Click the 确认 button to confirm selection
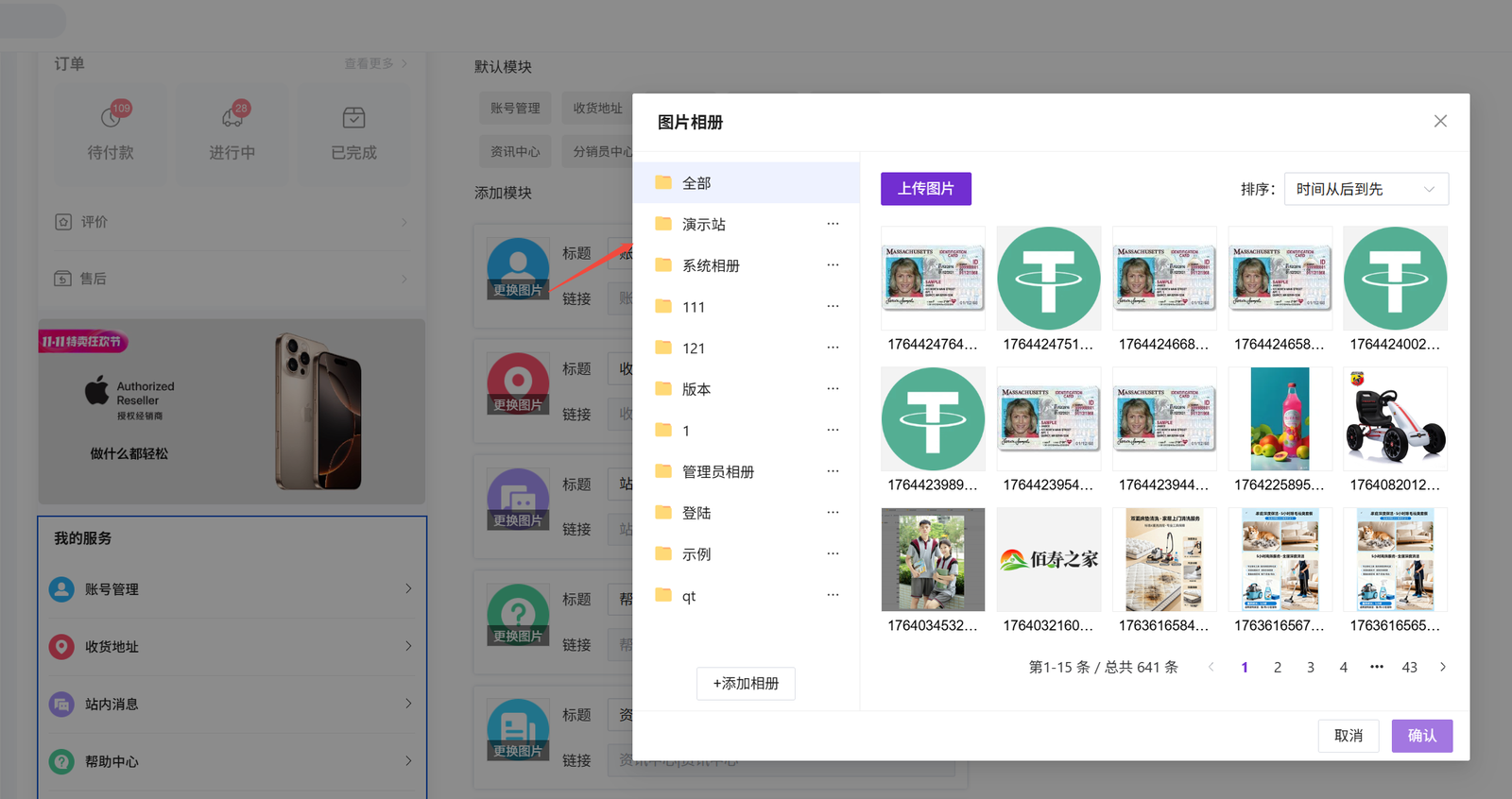 coord(1421,736)
